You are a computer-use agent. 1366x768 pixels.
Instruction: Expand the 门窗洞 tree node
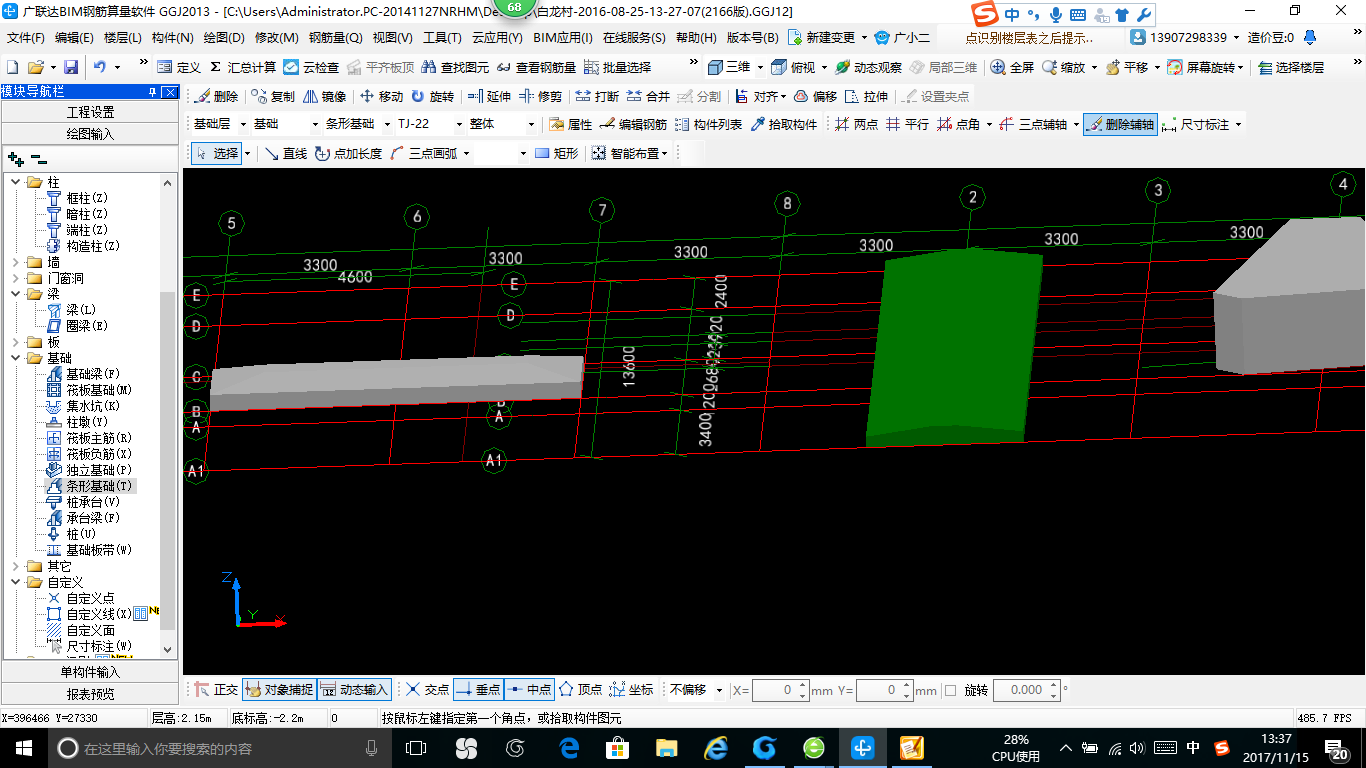[x=16, y=278]
